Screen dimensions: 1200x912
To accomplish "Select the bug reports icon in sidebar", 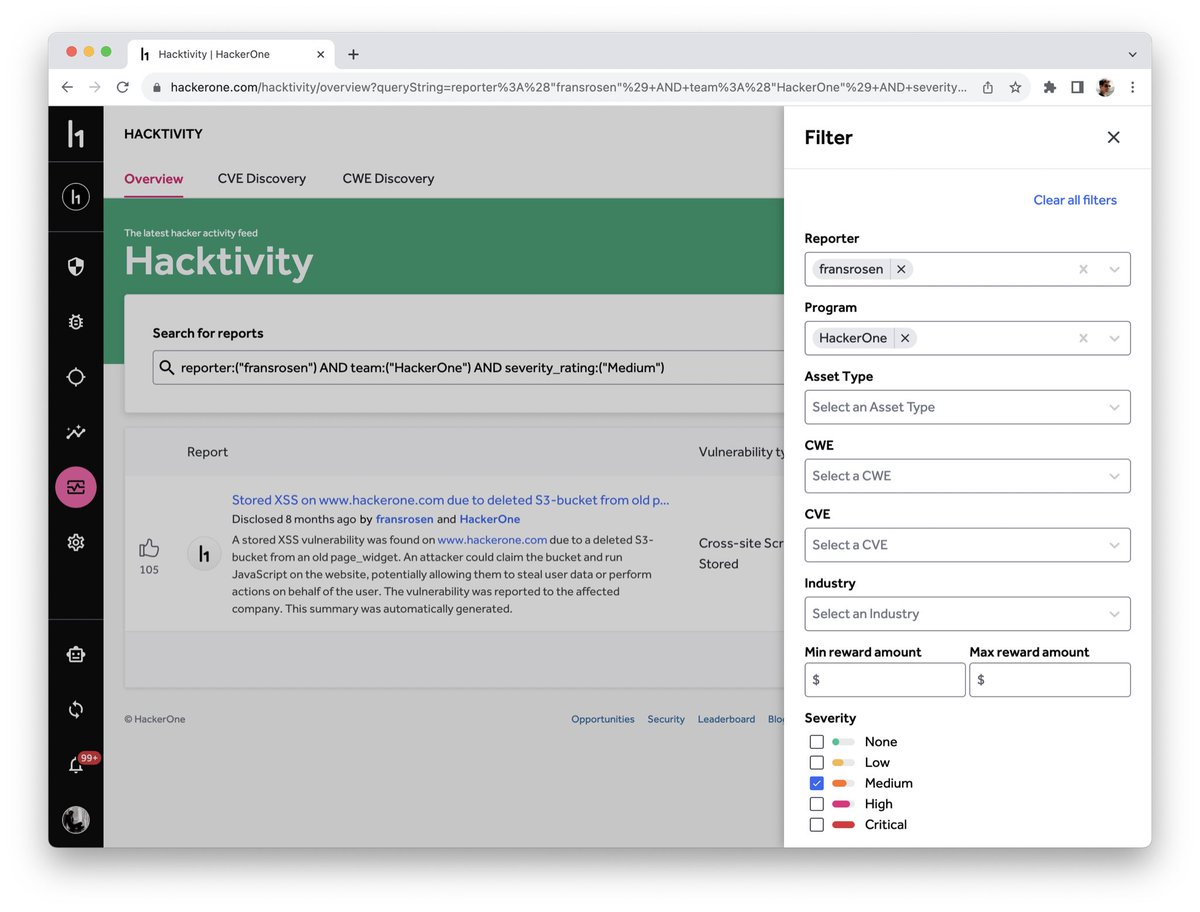I will 76,322.
